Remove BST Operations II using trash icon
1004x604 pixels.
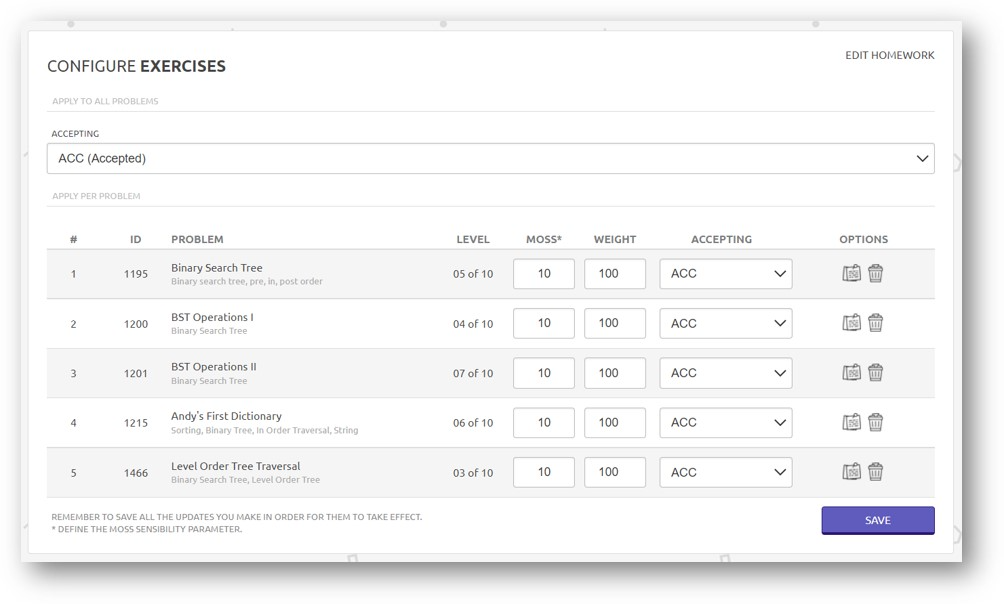[x=875, y=373]
